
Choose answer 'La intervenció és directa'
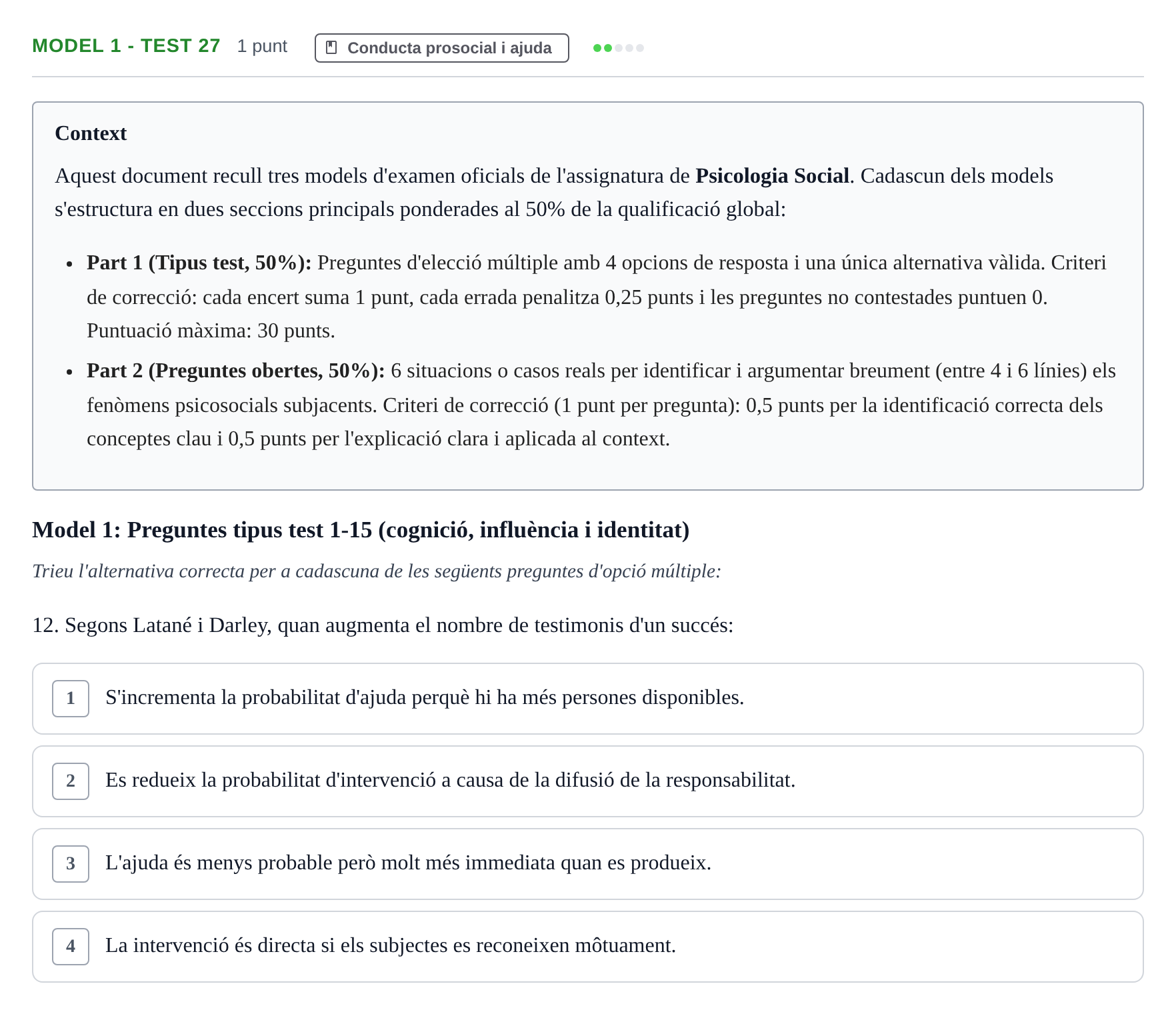coord(587,946)
